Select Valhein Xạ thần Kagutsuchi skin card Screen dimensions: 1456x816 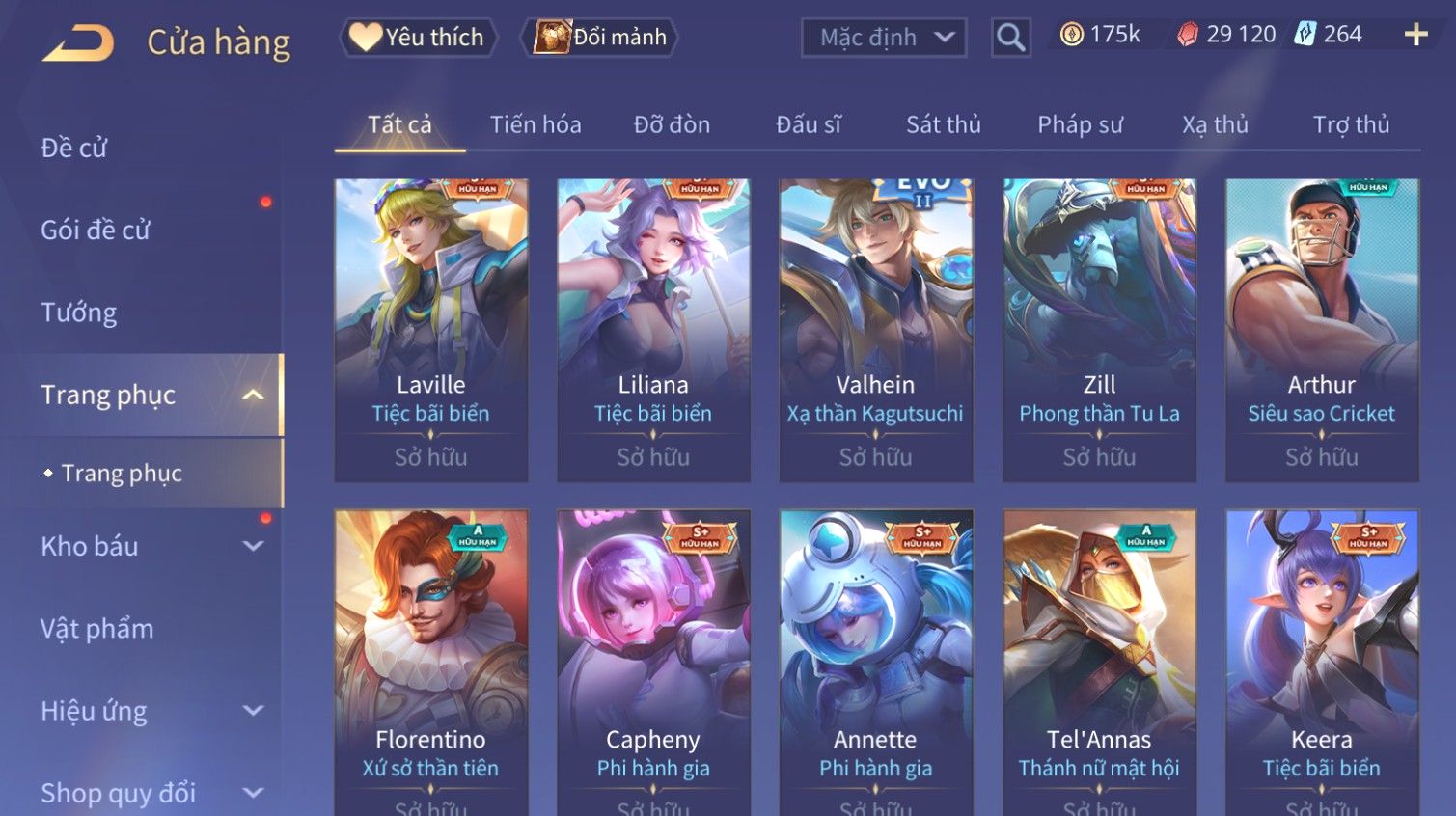pos(875,330)
